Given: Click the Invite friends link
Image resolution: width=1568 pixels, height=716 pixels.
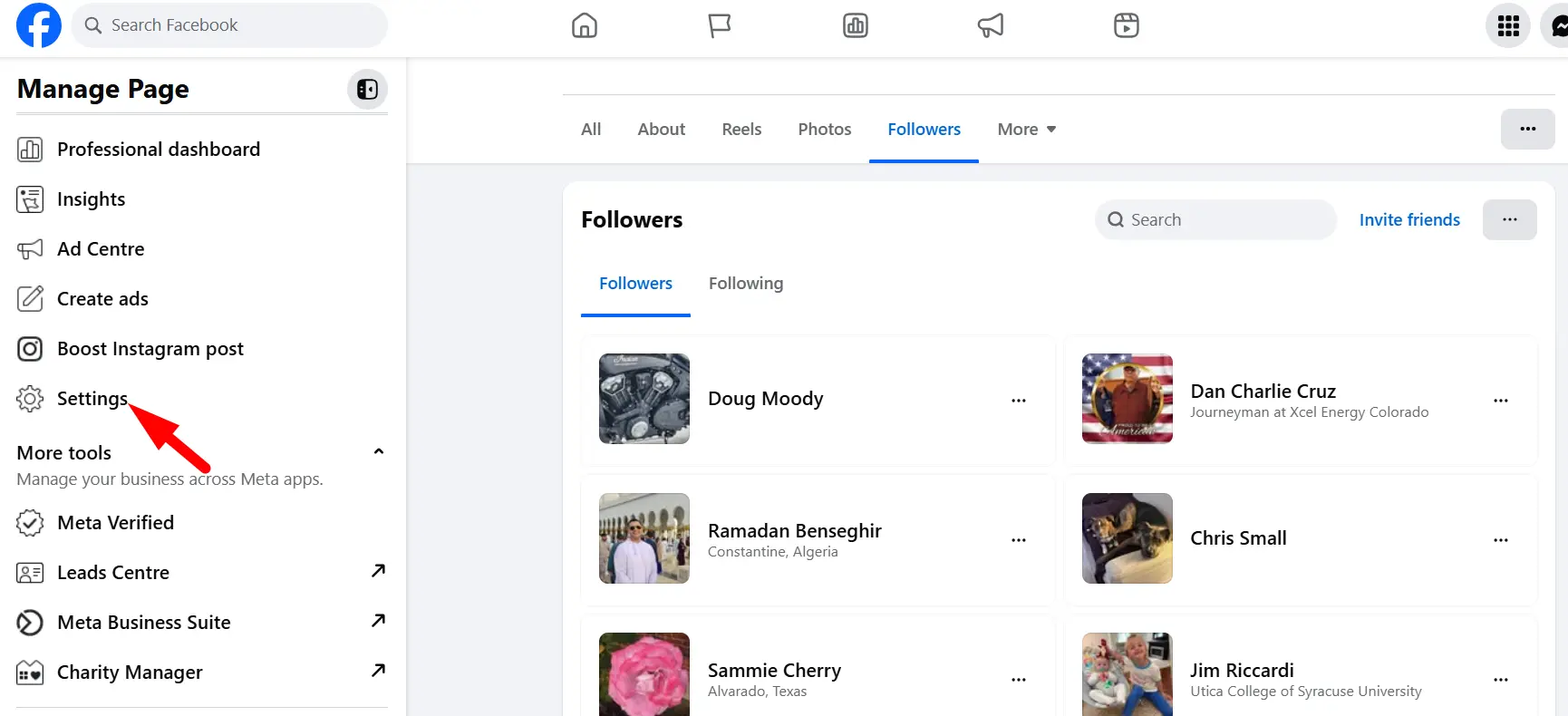Looking at the screenshot, I should pos(1409,220).
